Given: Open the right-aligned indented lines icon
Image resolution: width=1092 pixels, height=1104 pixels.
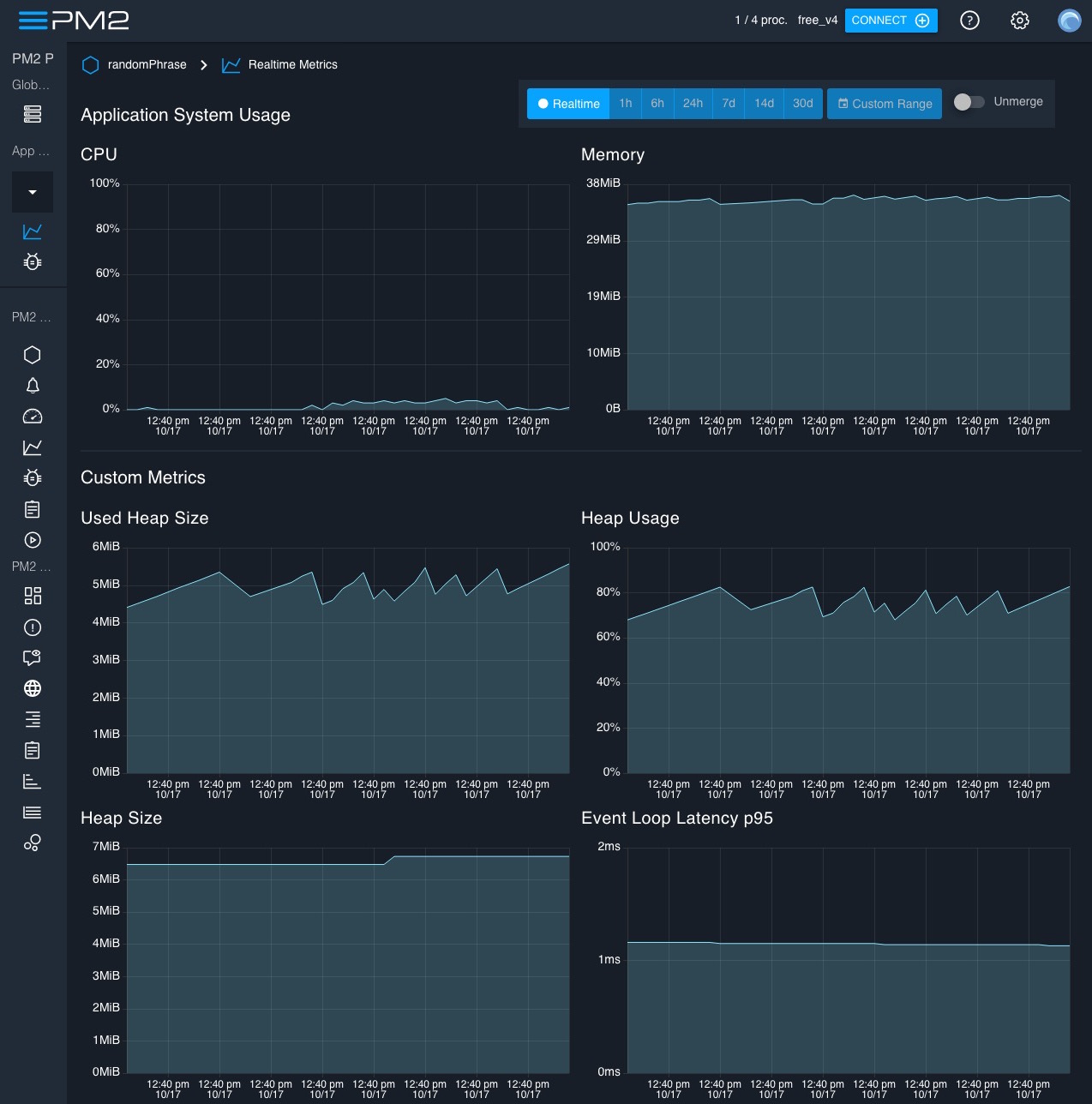Looking at the screenshot, I should pos(33,719).
